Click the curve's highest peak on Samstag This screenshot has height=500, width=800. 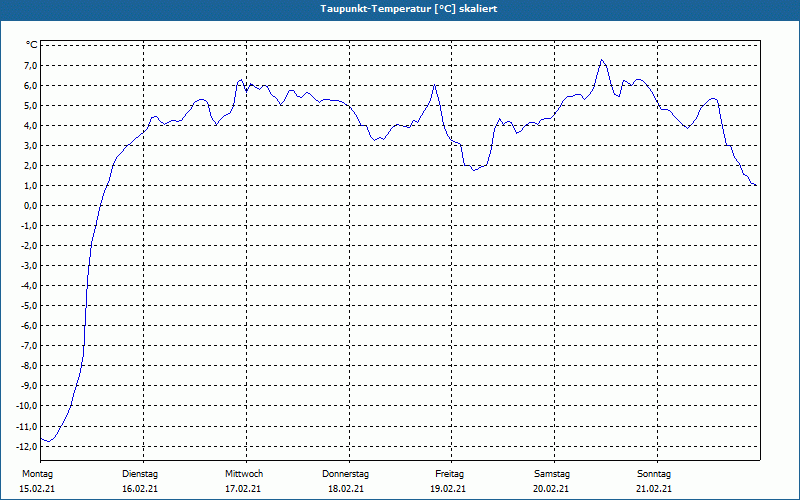pyautogui.click(x=602, y=60)
